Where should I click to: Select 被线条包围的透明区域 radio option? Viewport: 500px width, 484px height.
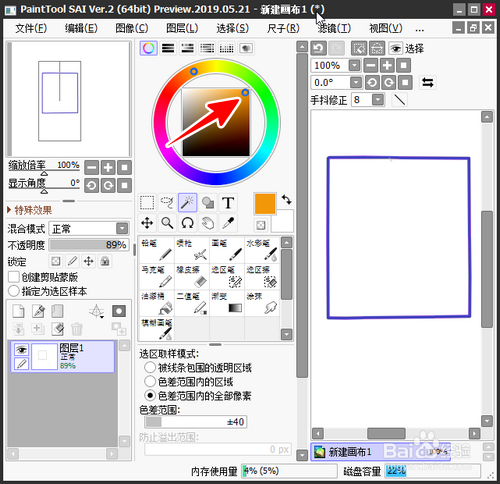(x=150, y=367)
